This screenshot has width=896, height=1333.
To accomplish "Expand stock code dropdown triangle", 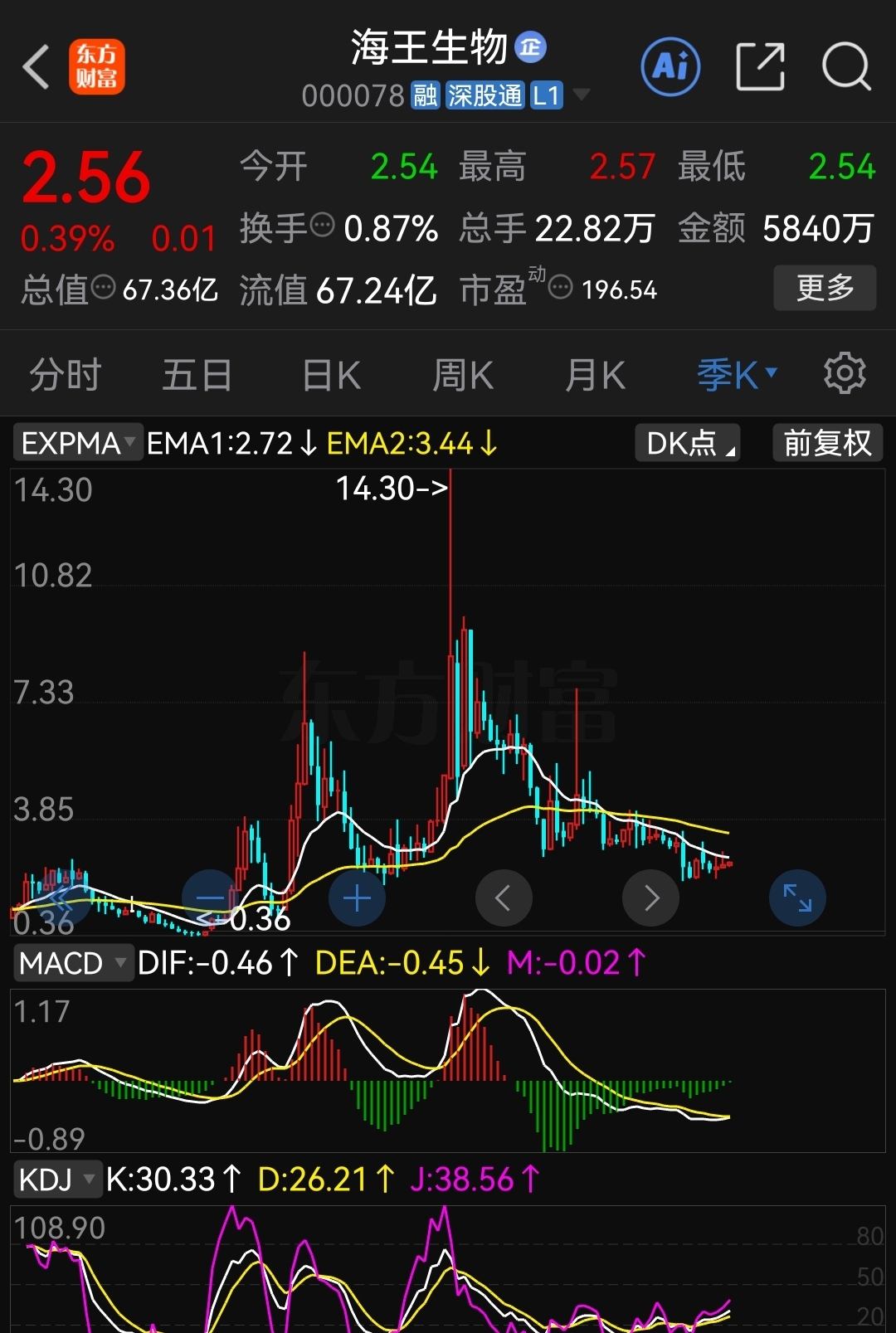I will pos(582,95).
